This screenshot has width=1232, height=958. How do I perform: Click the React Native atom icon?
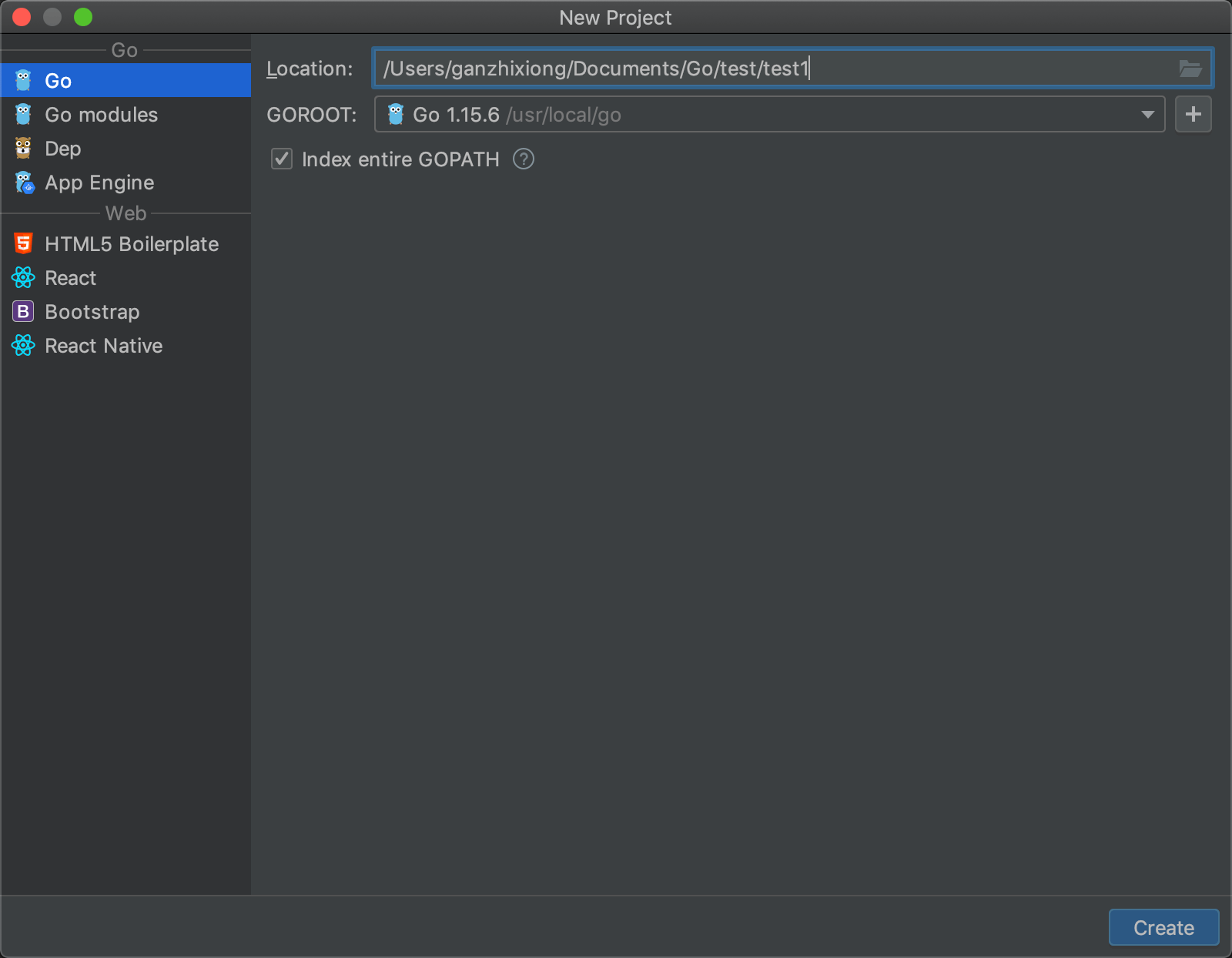(23, 345)
